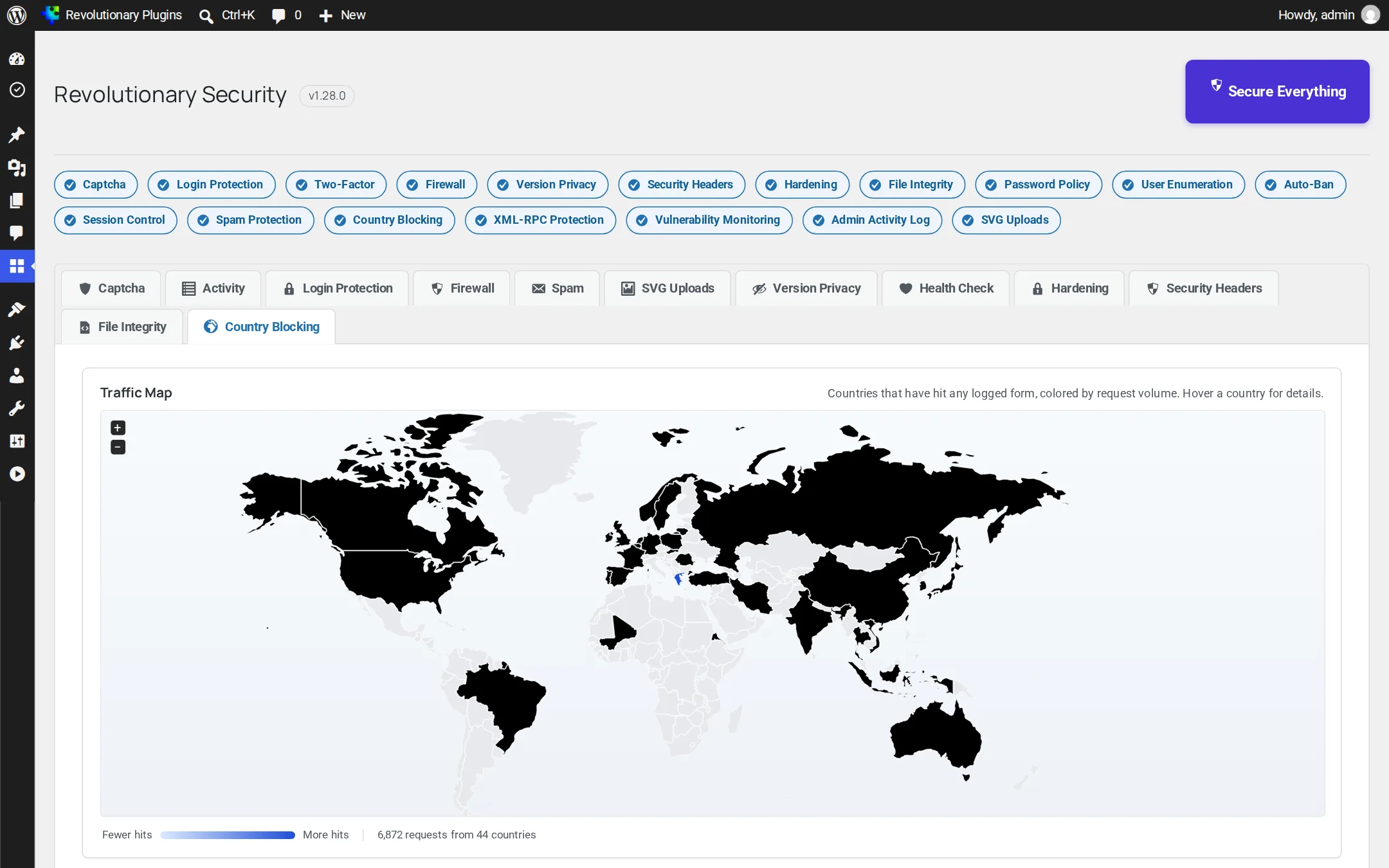The height and width of the screenshot is (868, 1389).
Task: Toggle the XML-RPC Protection module chip
Action: [540, 220]
